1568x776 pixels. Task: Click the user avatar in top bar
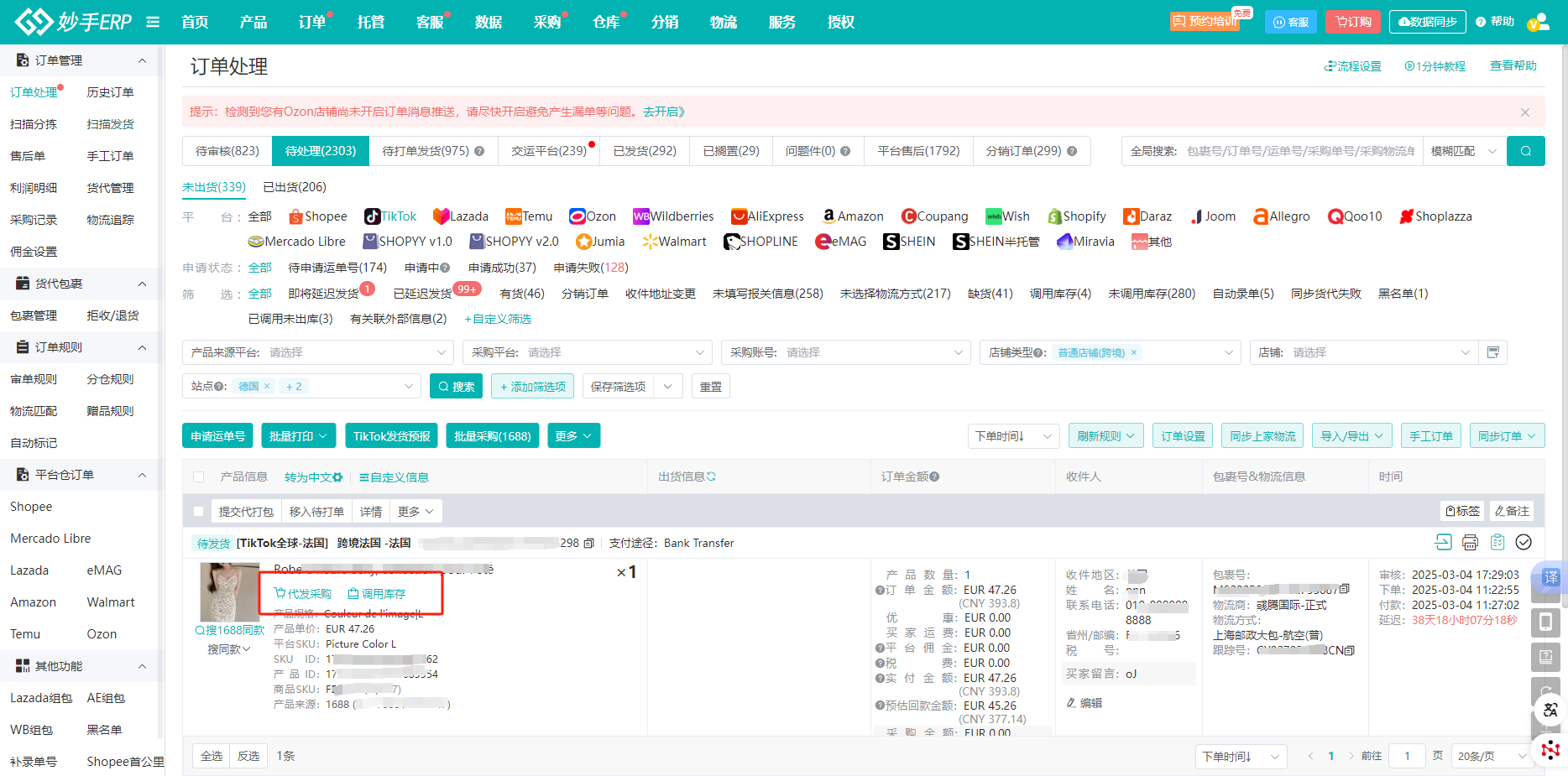tap(1539, 22)
